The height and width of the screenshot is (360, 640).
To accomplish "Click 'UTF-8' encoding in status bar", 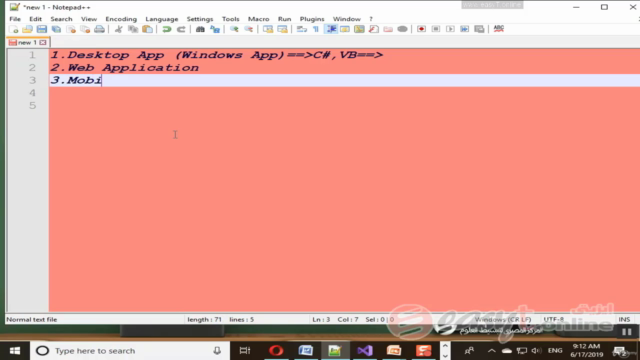I will click(553, 319).
